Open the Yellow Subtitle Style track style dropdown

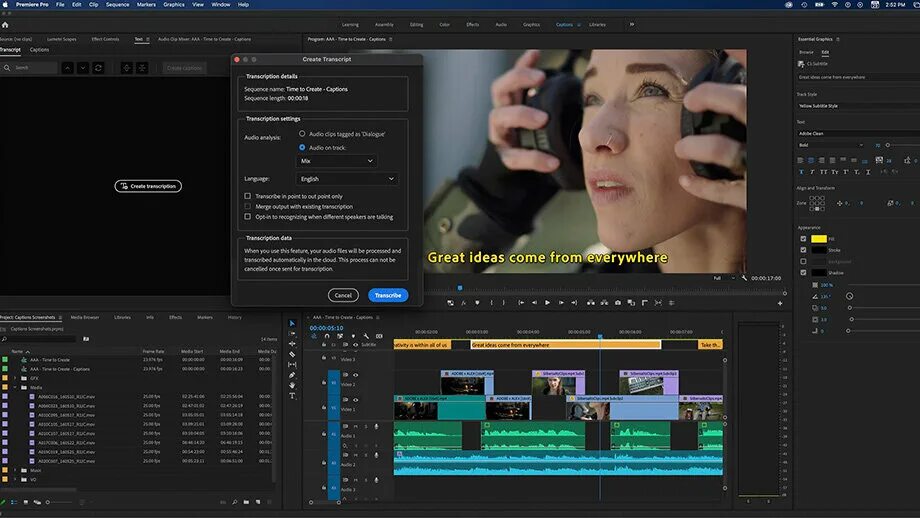(x=858, y=106)
